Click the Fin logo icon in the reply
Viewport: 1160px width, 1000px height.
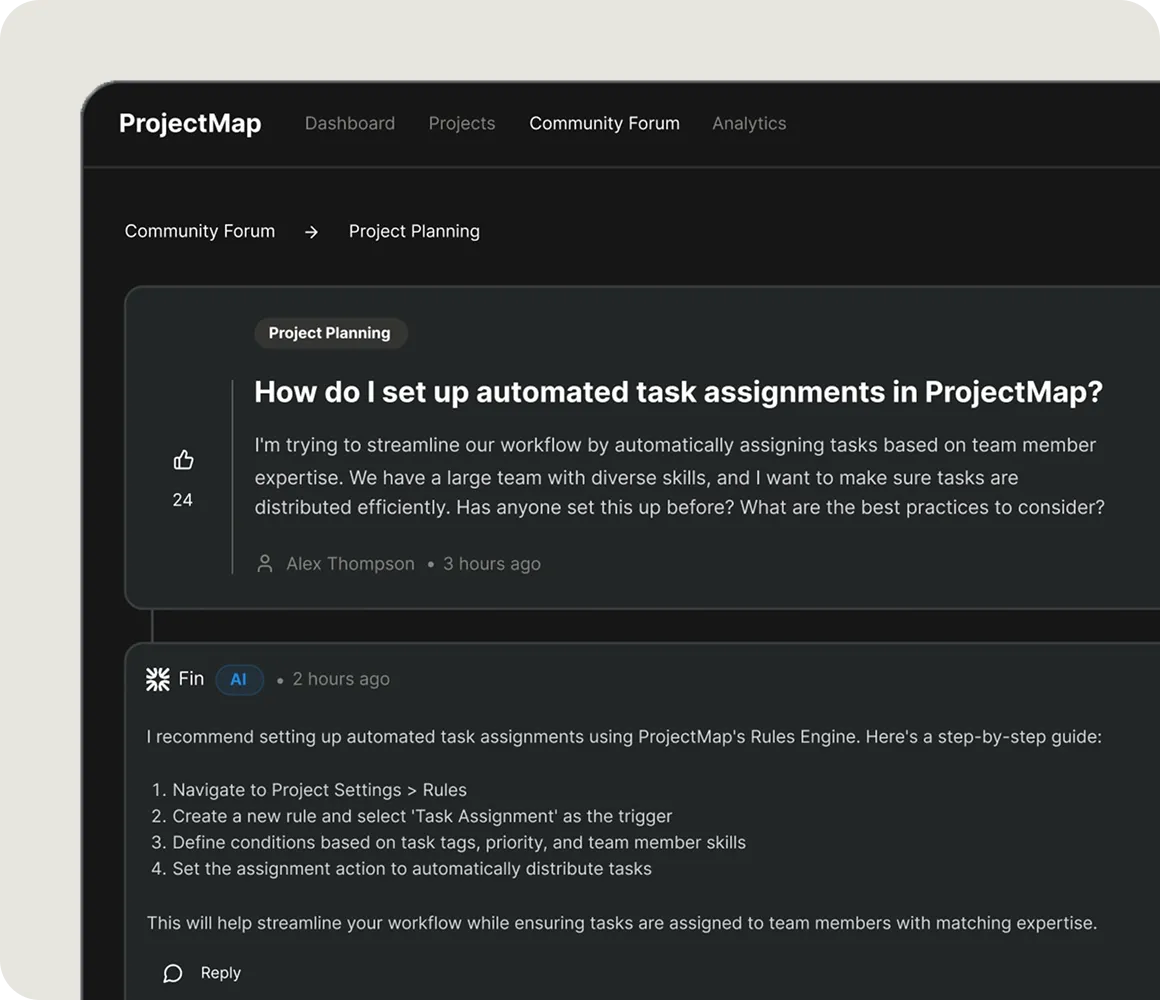click(x=158, y=679)
